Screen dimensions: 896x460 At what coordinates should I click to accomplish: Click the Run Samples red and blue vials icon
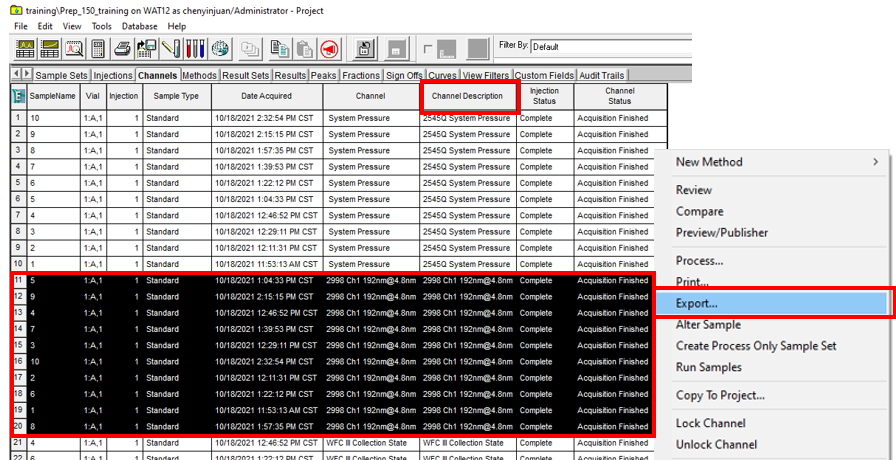195,49
